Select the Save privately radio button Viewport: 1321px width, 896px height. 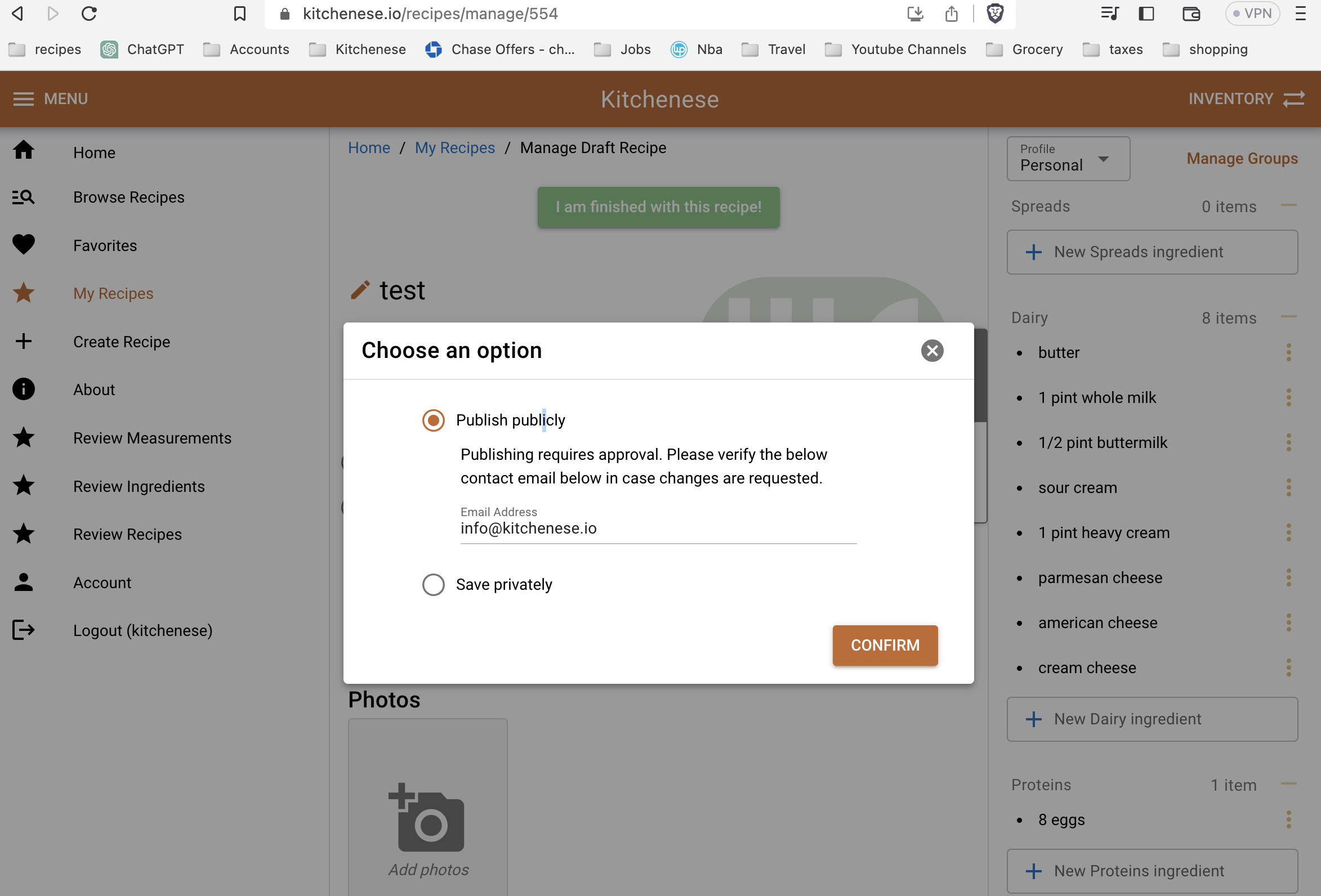pyautogui.click(x=433, y=584)
